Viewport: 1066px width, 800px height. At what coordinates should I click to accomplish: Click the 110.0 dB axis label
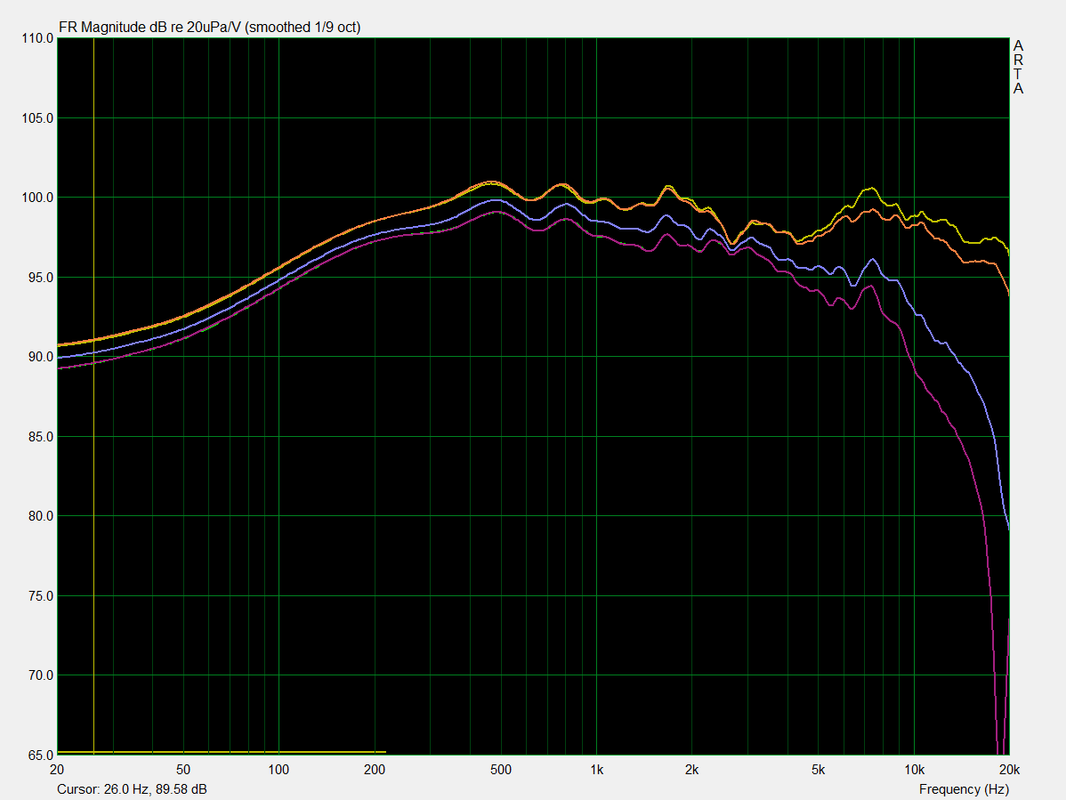click(37, 38)
